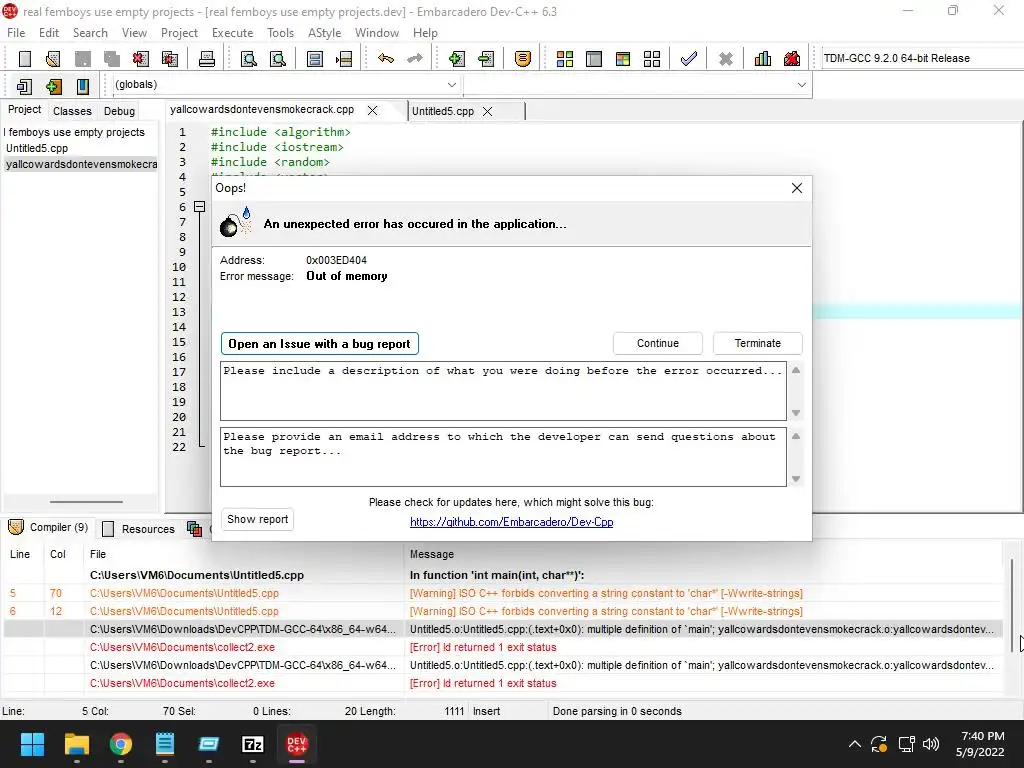Open the Execute menu
Viewport: 1024px width, 768px height.
pyautogui.click(x=232, y=33)
